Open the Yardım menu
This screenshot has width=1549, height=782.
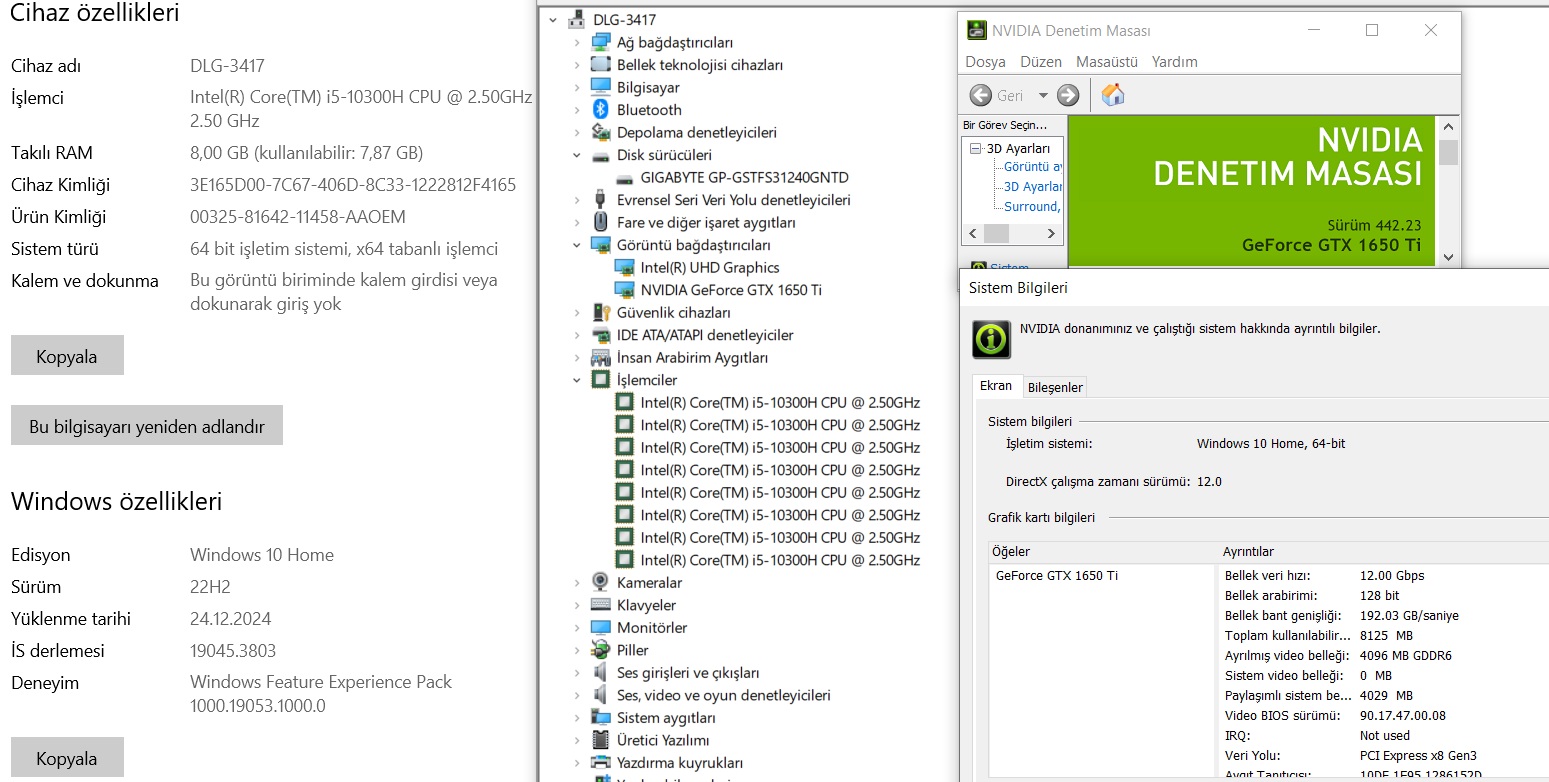(1174, 61)
